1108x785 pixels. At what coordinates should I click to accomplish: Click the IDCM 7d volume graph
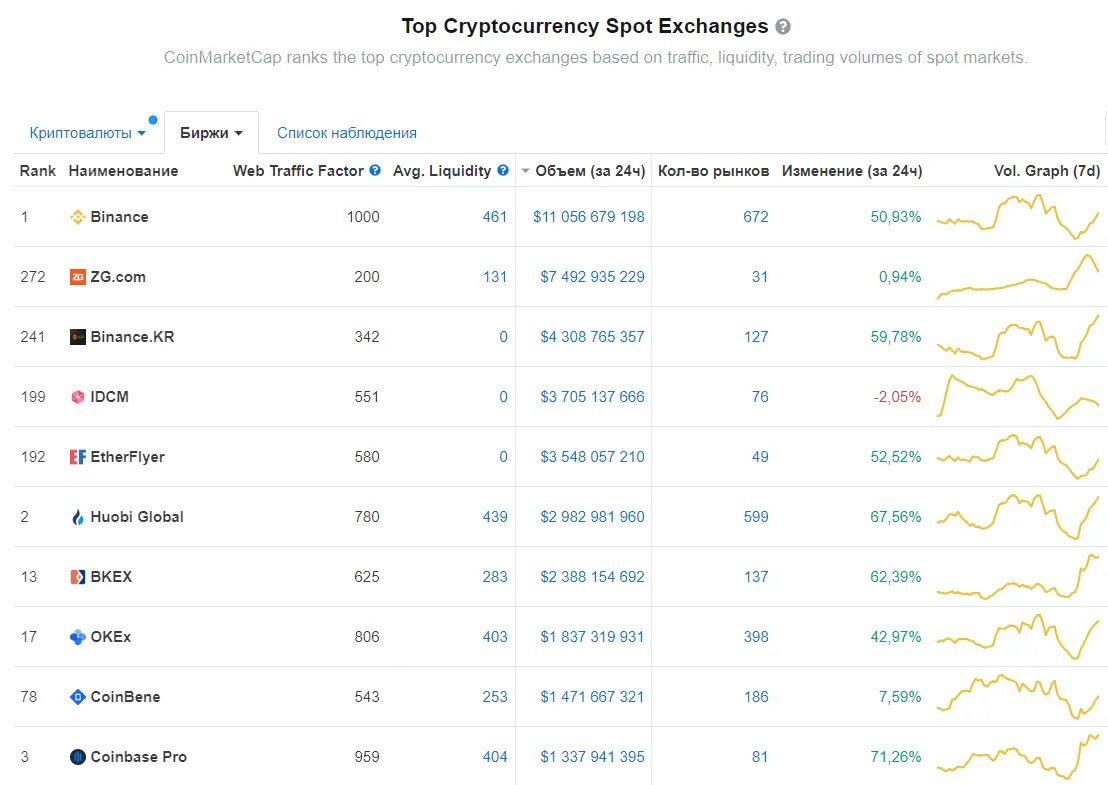1018,397
